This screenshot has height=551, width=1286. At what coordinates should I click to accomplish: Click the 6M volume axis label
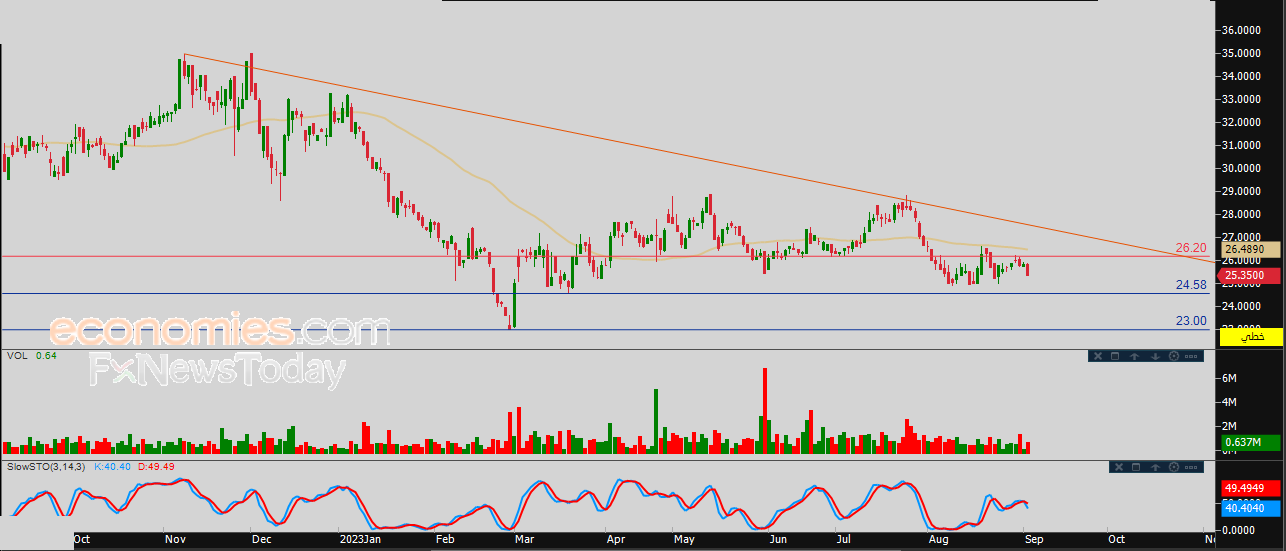[1230, 379]
